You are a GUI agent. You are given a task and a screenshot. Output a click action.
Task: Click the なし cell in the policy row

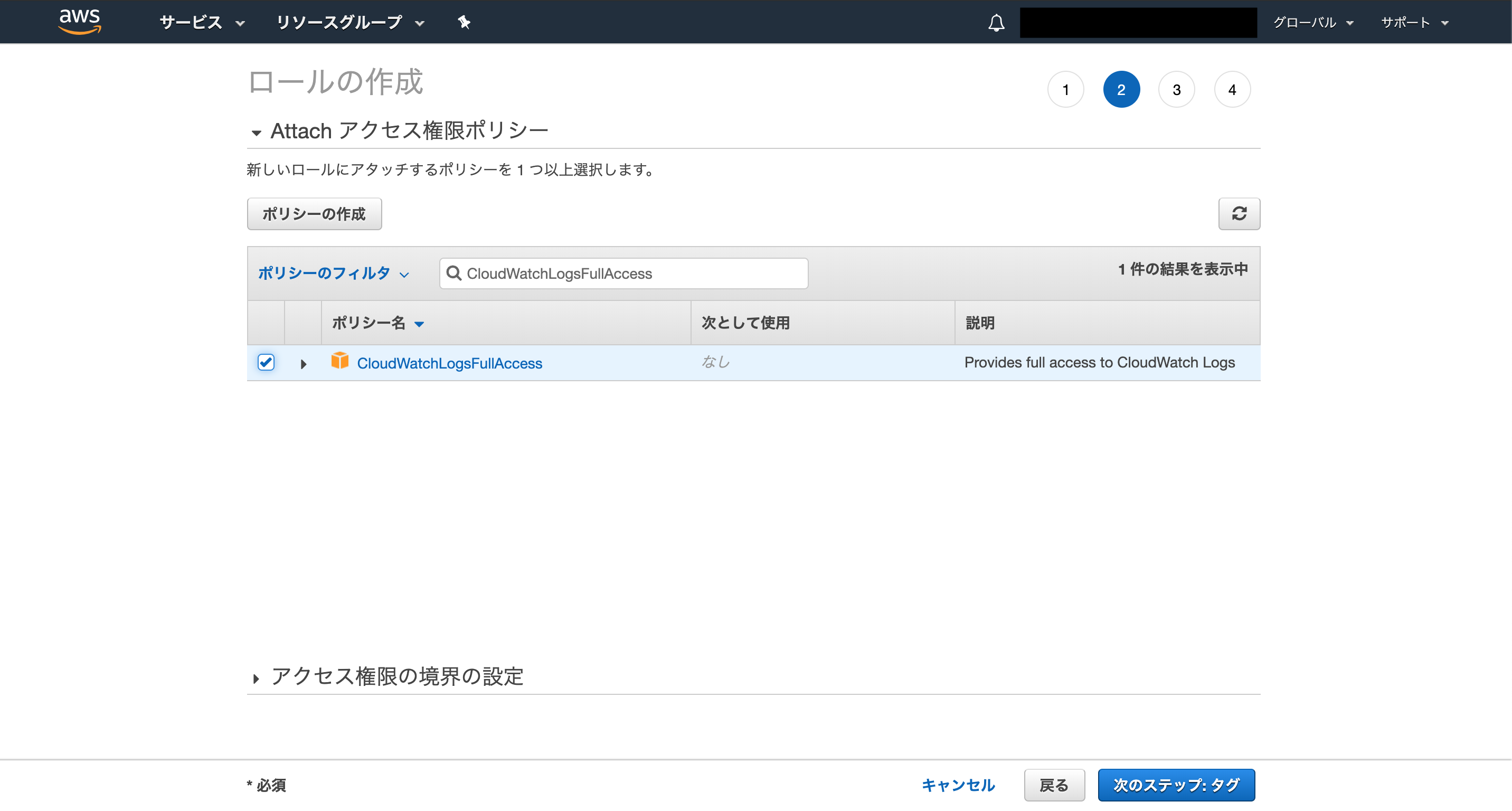[715, 362]
